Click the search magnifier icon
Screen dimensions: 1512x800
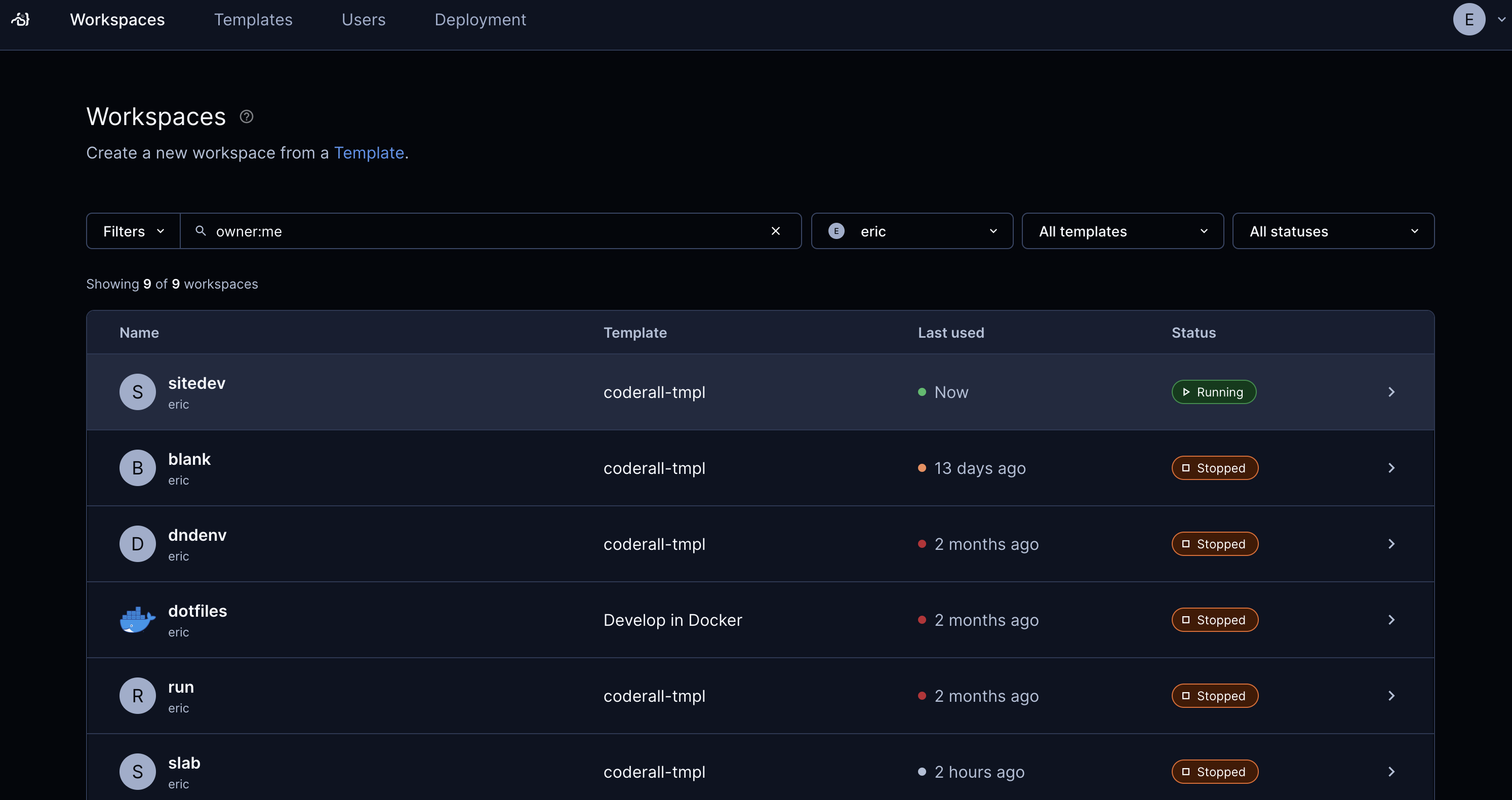click(x=201, y=231)
